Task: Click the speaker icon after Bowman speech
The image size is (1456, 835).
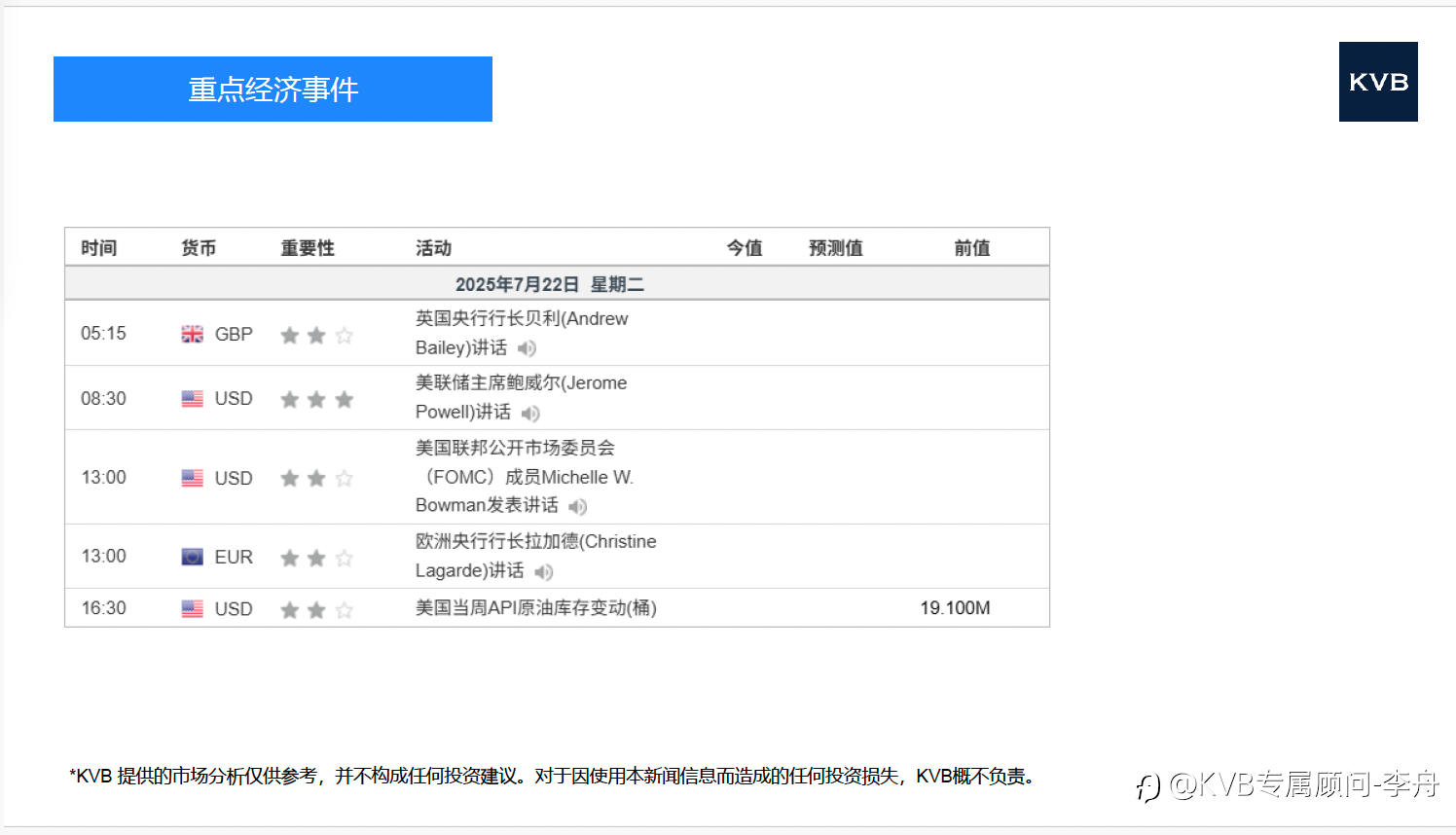Action: 578,507
